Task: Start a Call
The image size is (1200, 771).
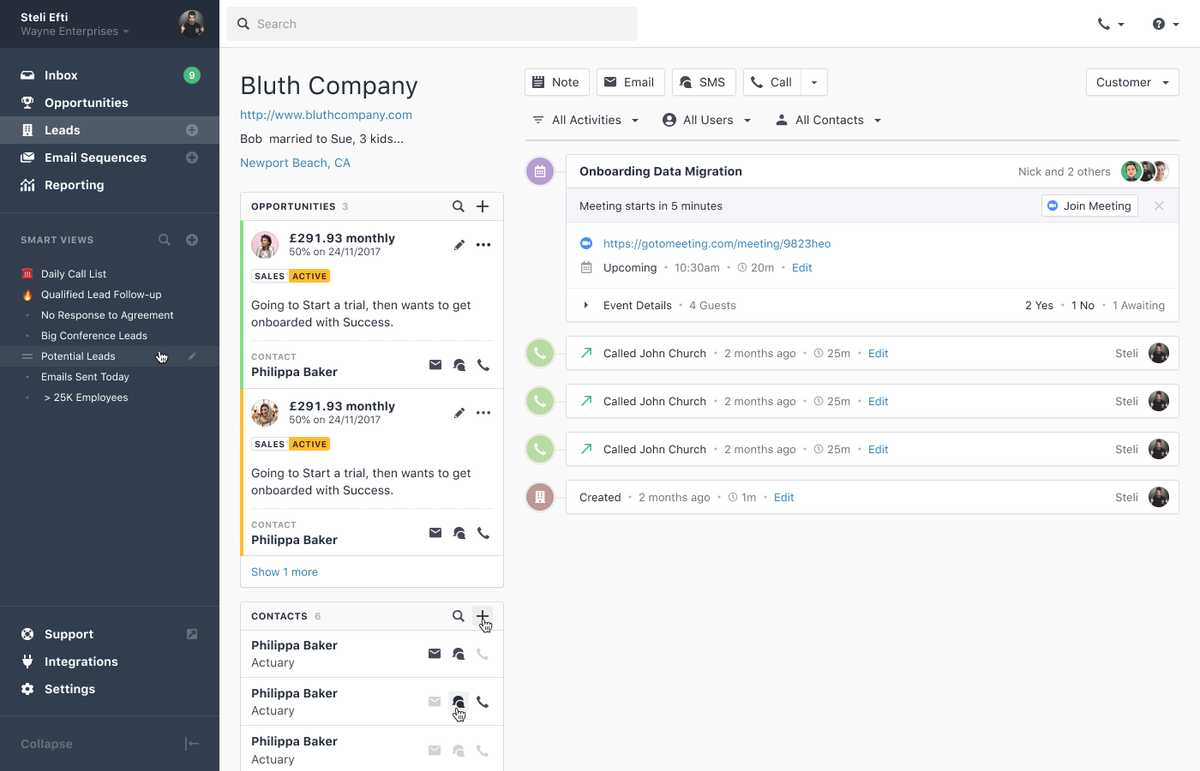Action: tap(771, 82)
